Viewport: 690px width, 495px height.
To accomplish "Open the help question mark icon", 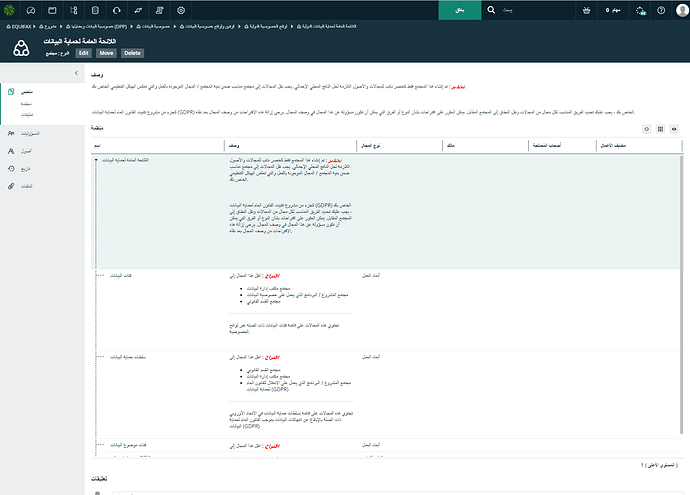I will point(661,10).
